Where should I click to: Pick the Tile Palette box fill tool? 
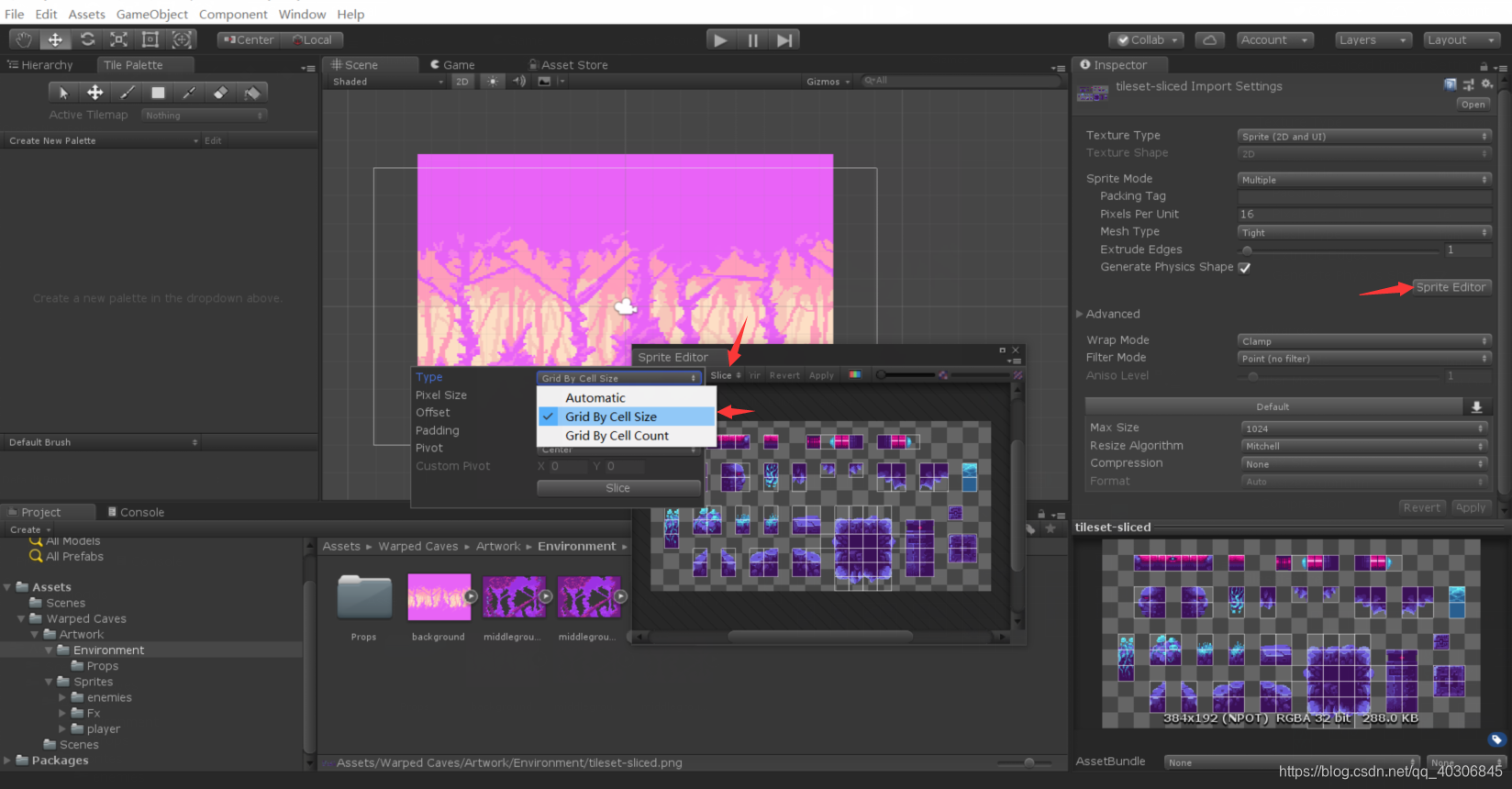(x=158, y=93)
